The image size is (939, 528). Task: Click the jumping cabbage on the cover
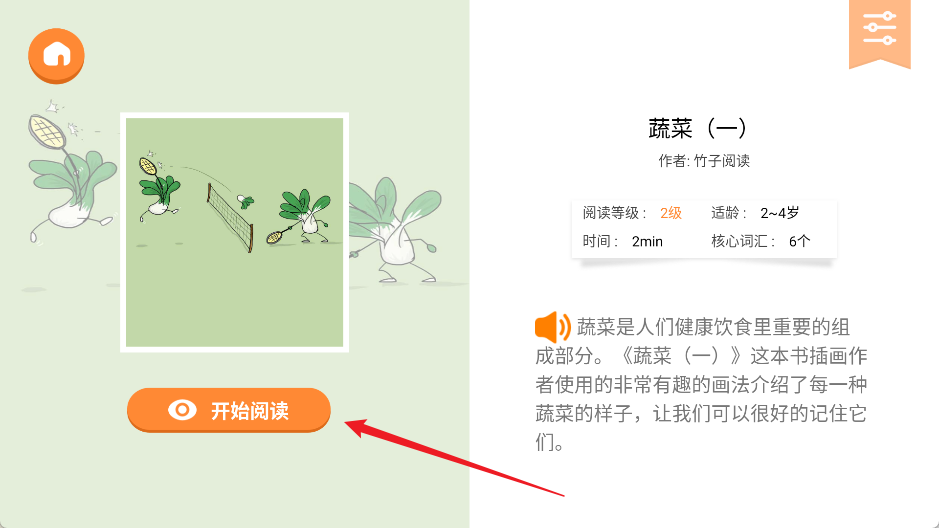click(x=158, y=189)
